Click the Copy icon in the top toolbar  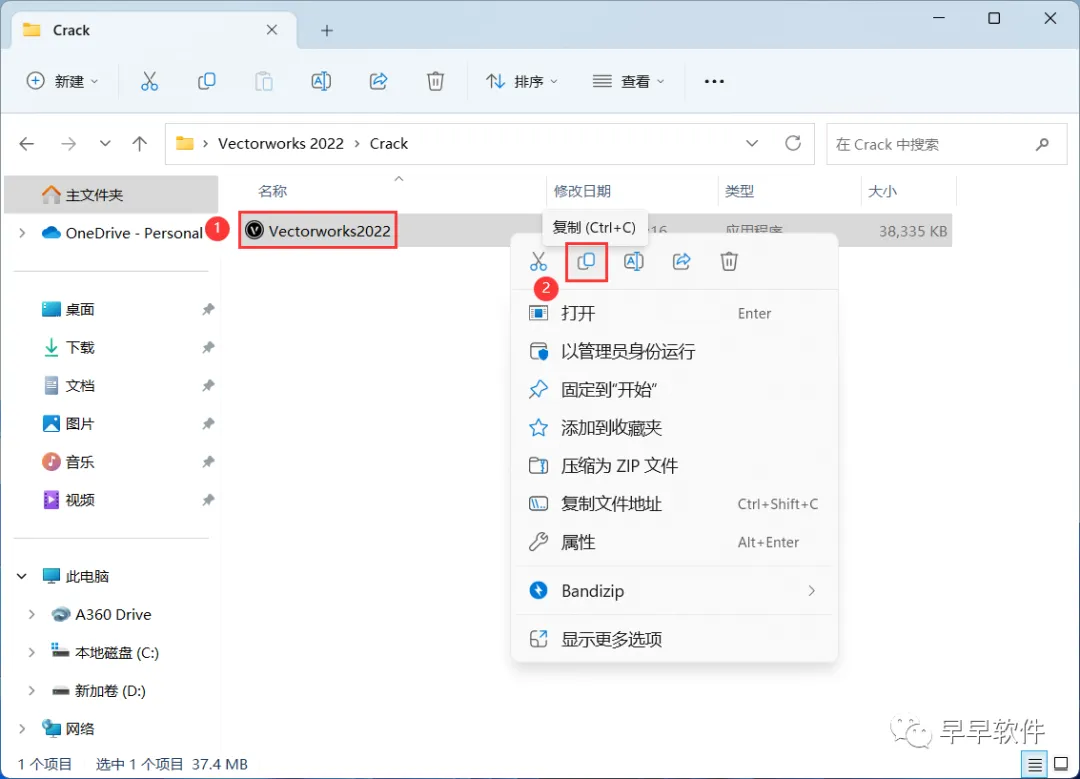[206, 81]
